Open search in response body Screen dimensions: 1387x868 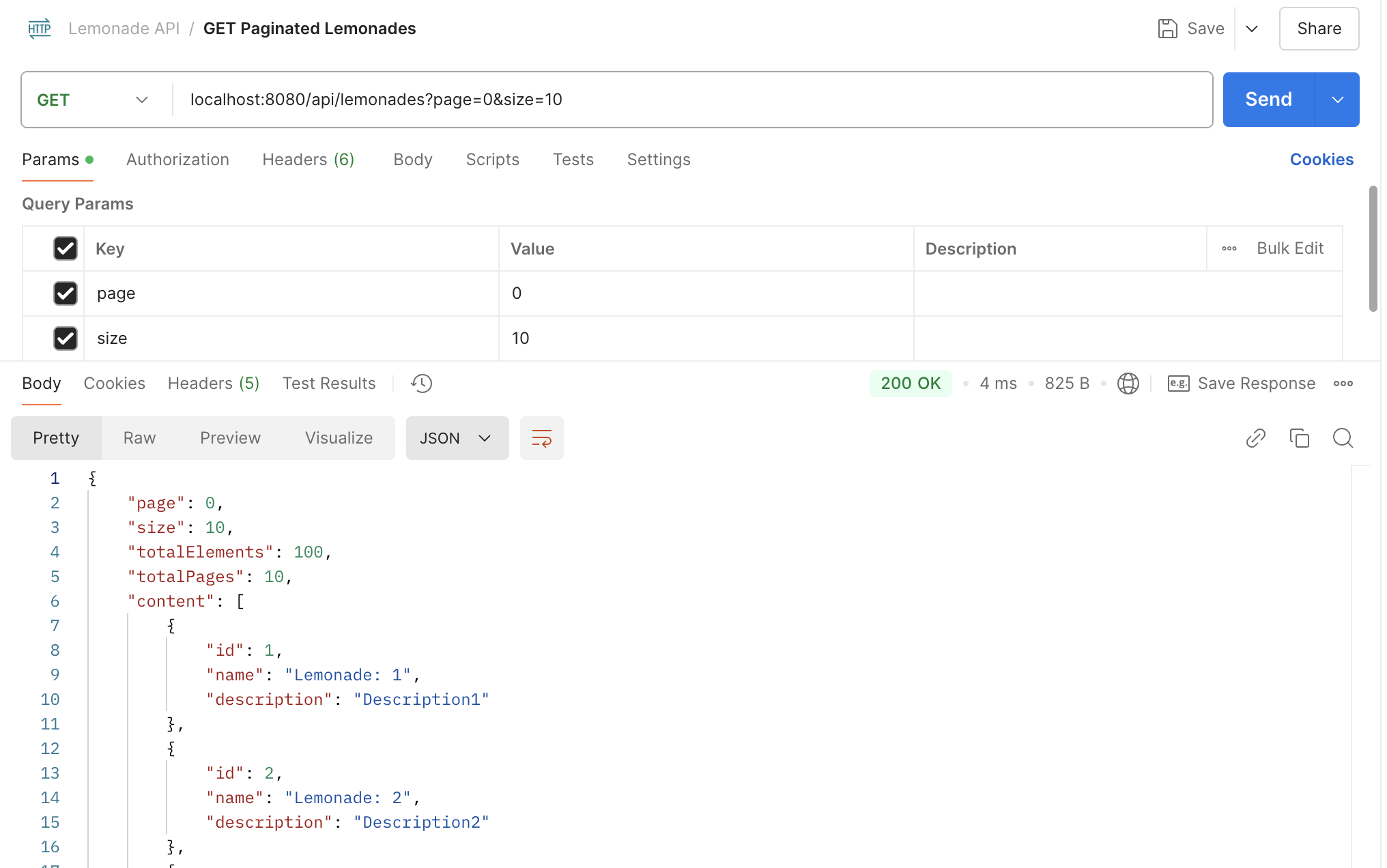pos(1343,438)
